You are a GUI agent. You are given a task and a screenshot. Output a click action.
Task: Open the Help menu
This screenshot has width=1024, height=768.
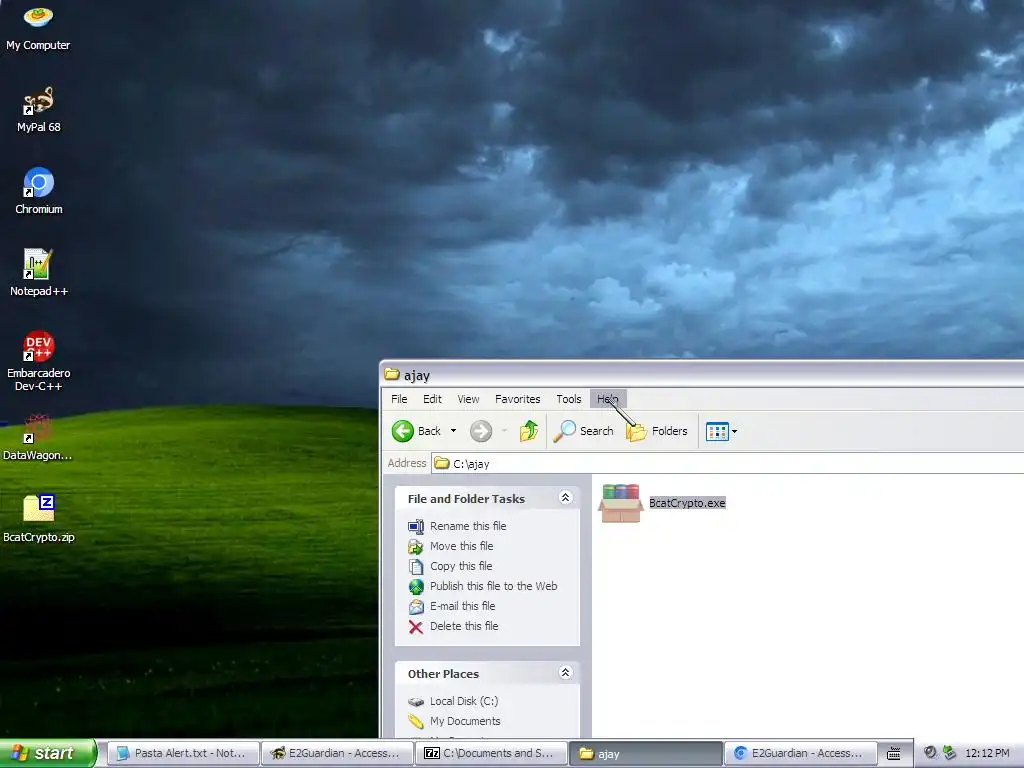tap(607, 399)
